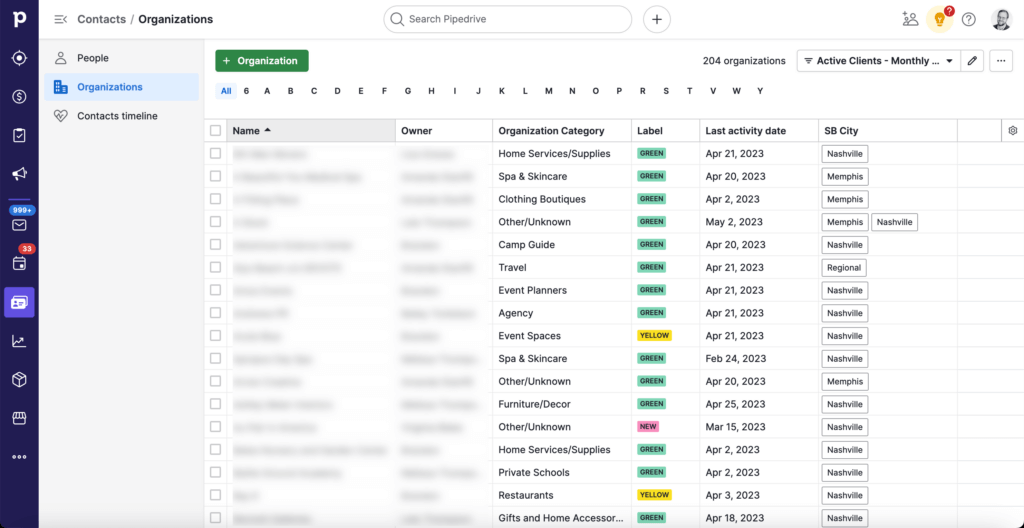Check the Agency row checkbox
Image resolution: width=1024 pixels, height=528 pixels.
(x=216, y=313)
